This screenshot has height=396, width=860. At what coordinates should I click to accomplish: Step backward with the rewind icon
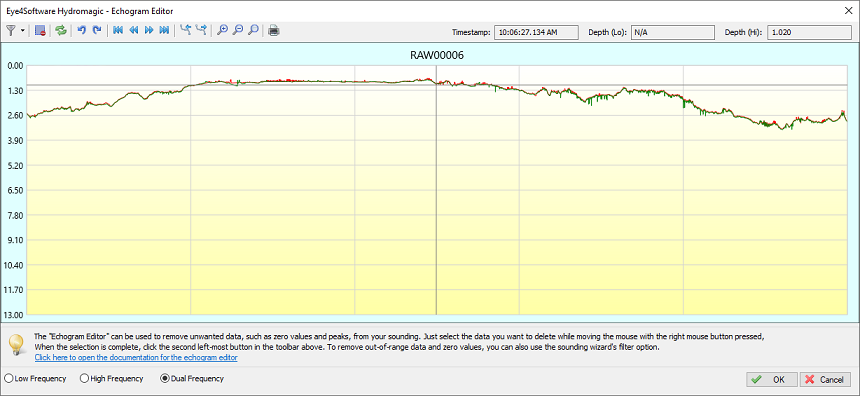pyautogui.click(x=133, y=31)
